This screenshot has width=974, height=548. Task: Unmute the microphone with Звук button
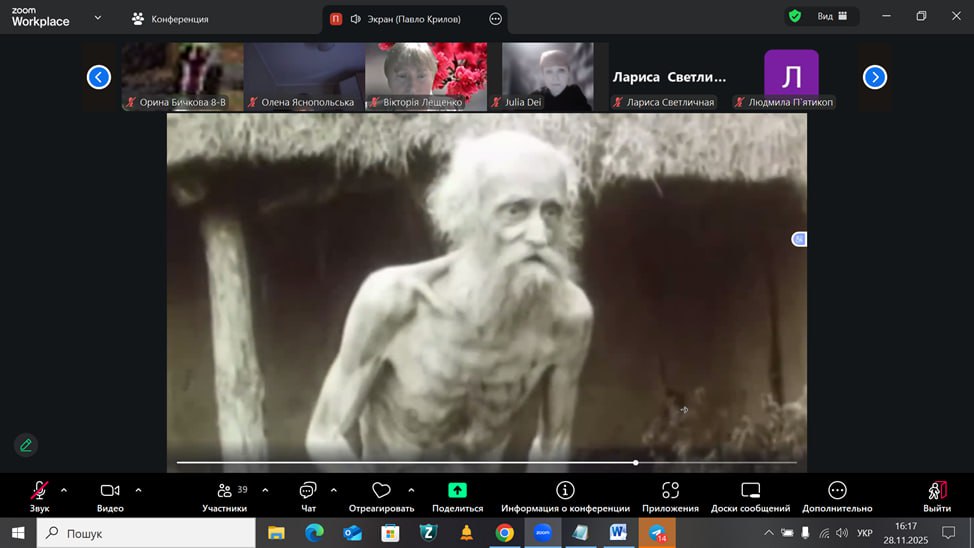coord(39,491)
